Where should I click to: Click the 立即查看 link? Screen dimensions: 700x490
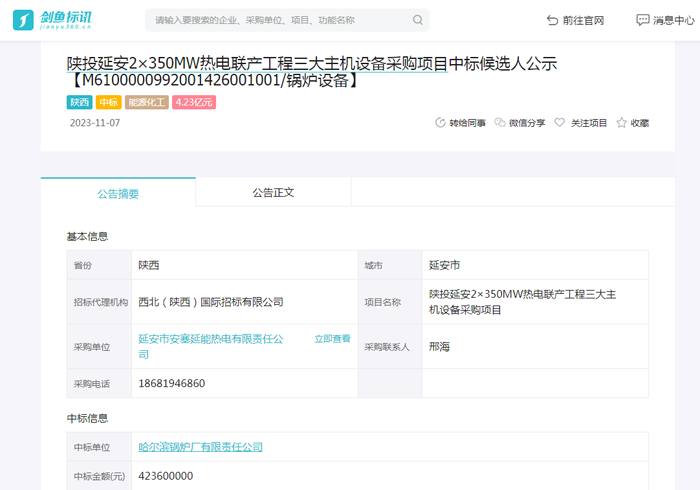coord(332,339)
